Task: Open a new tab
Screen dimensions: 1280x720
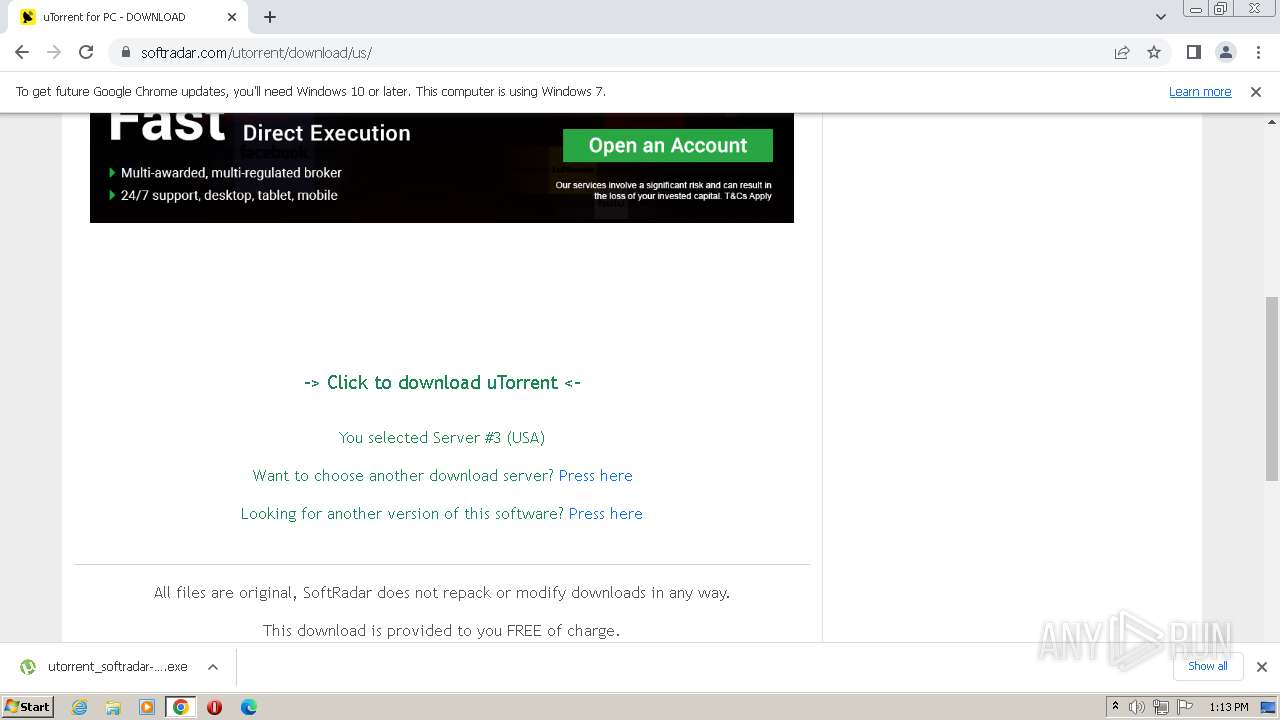Action: [x=270, y=17]
